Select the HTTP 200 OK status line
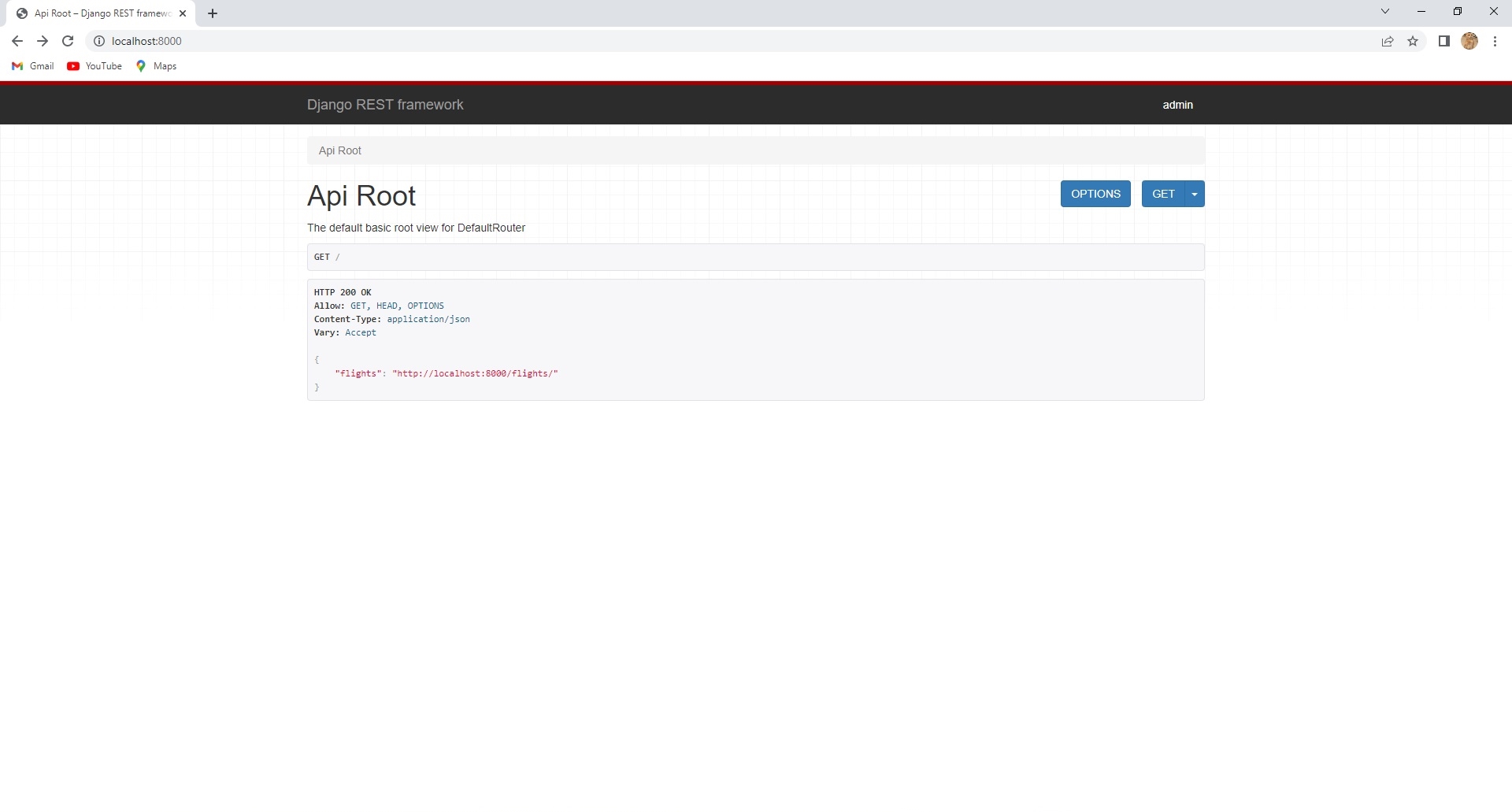The image size is (1512, 812). [343, 292]
